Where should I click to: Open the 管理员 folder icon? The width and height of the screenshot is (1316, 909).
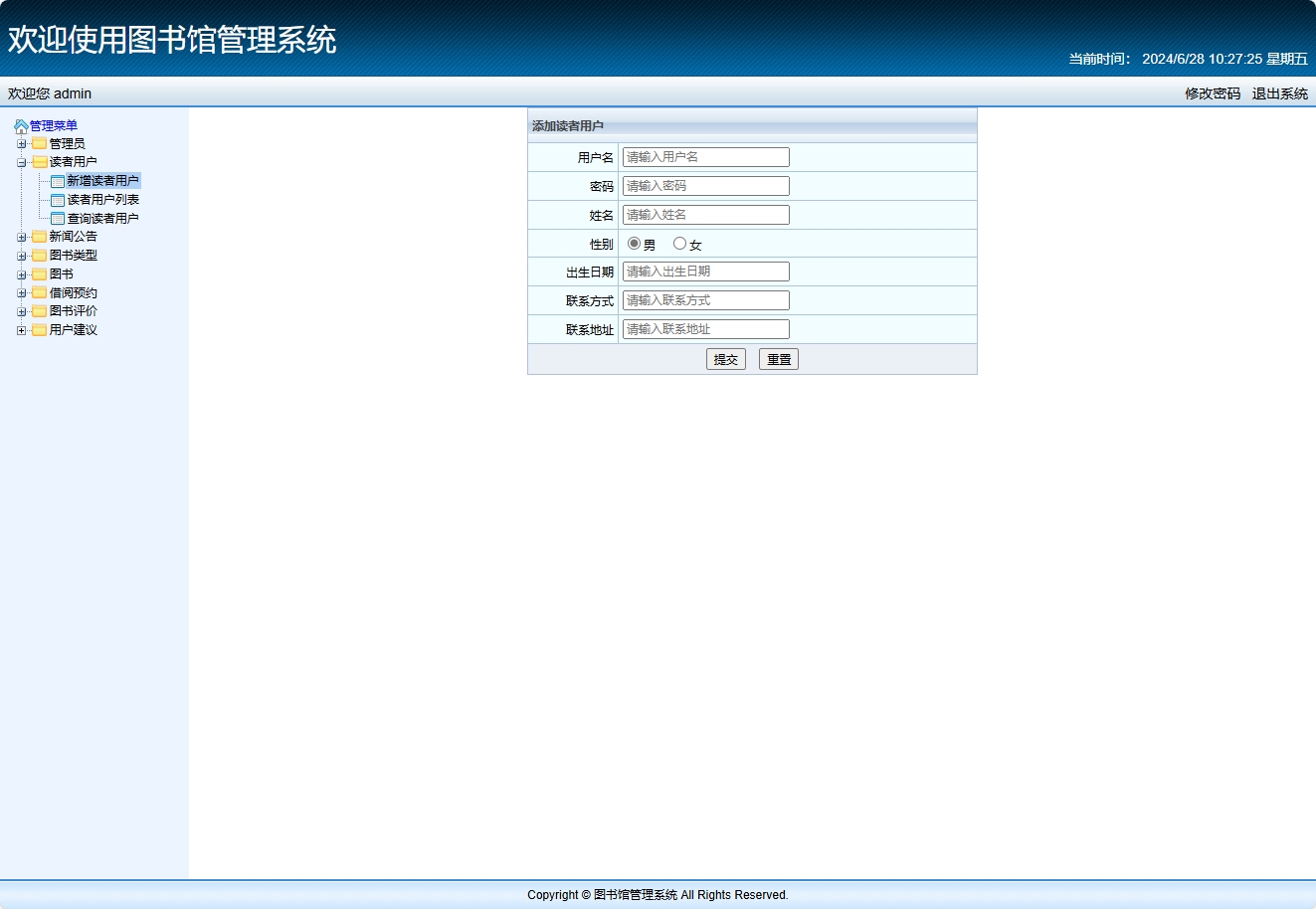tap(38, 143)
